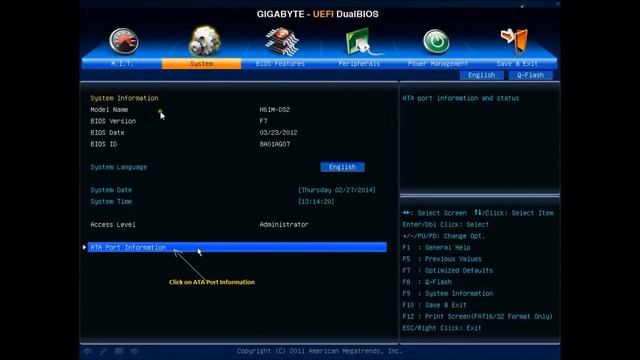Click the right arrow icon in bottom bar
The width and height of the screenshot is (640, 360).
(x=134, y=351)
